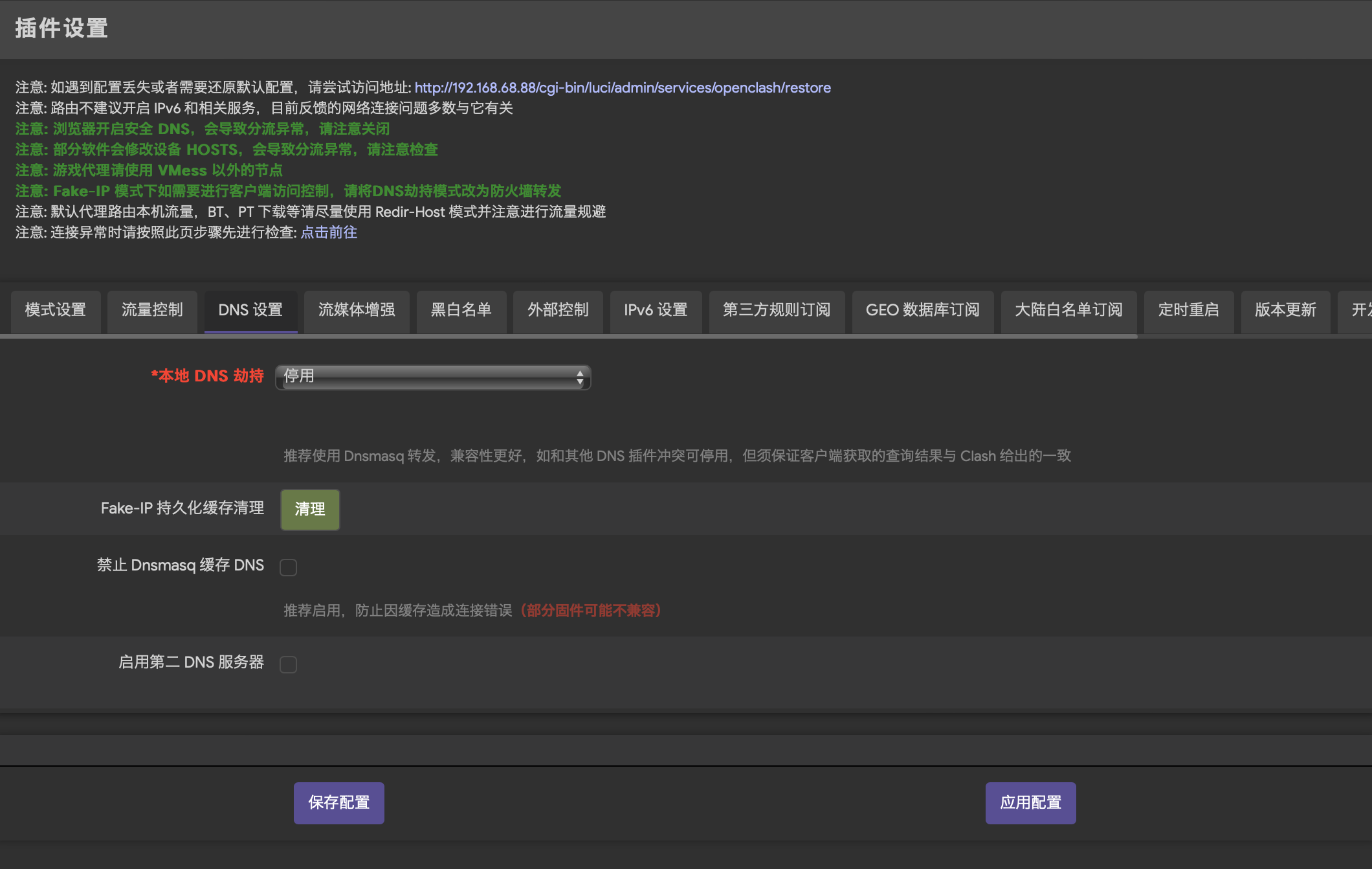Click the 保存配置 button

(x=339, y=803)
